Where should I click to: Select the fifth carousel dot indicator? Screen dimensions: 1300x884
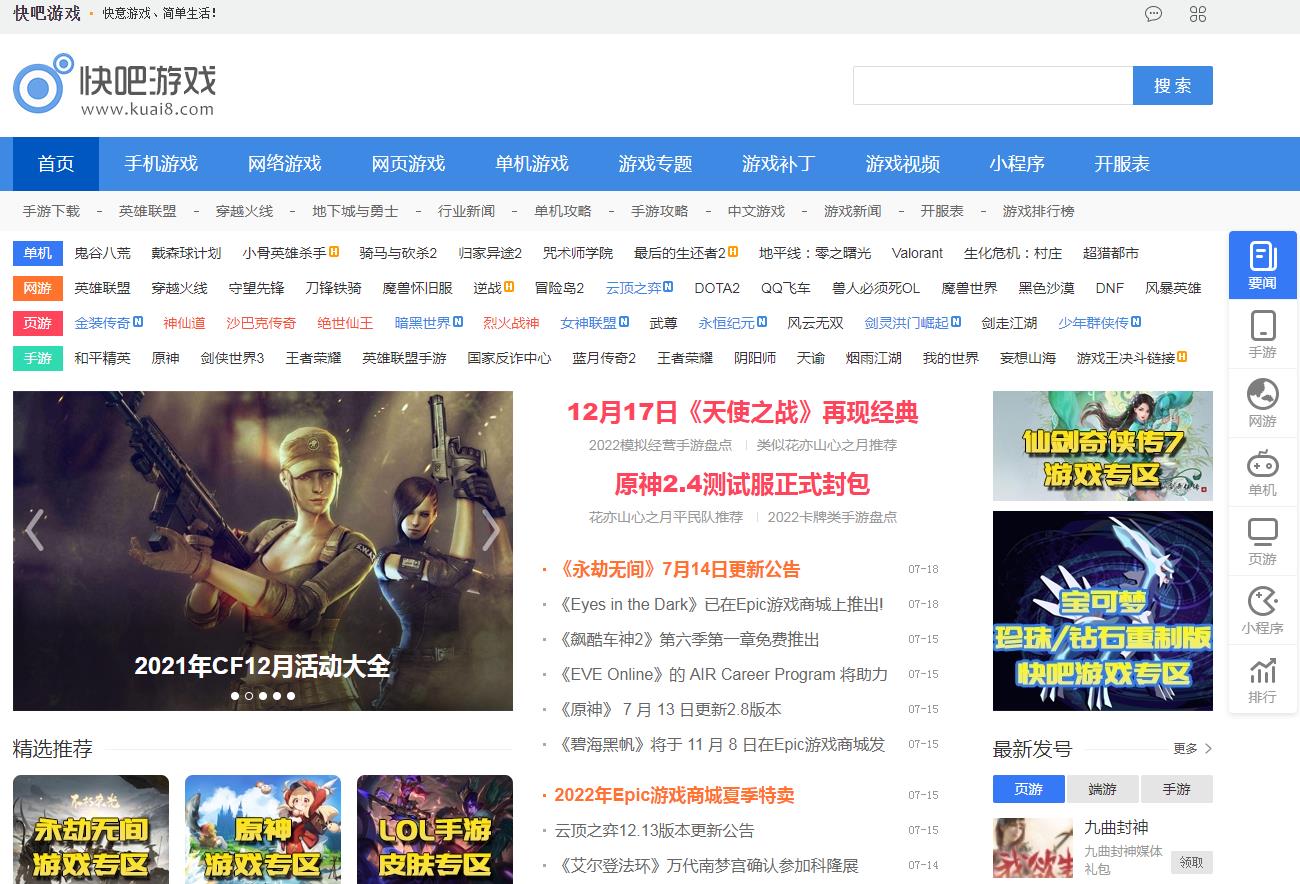click(x=291, y=695)
